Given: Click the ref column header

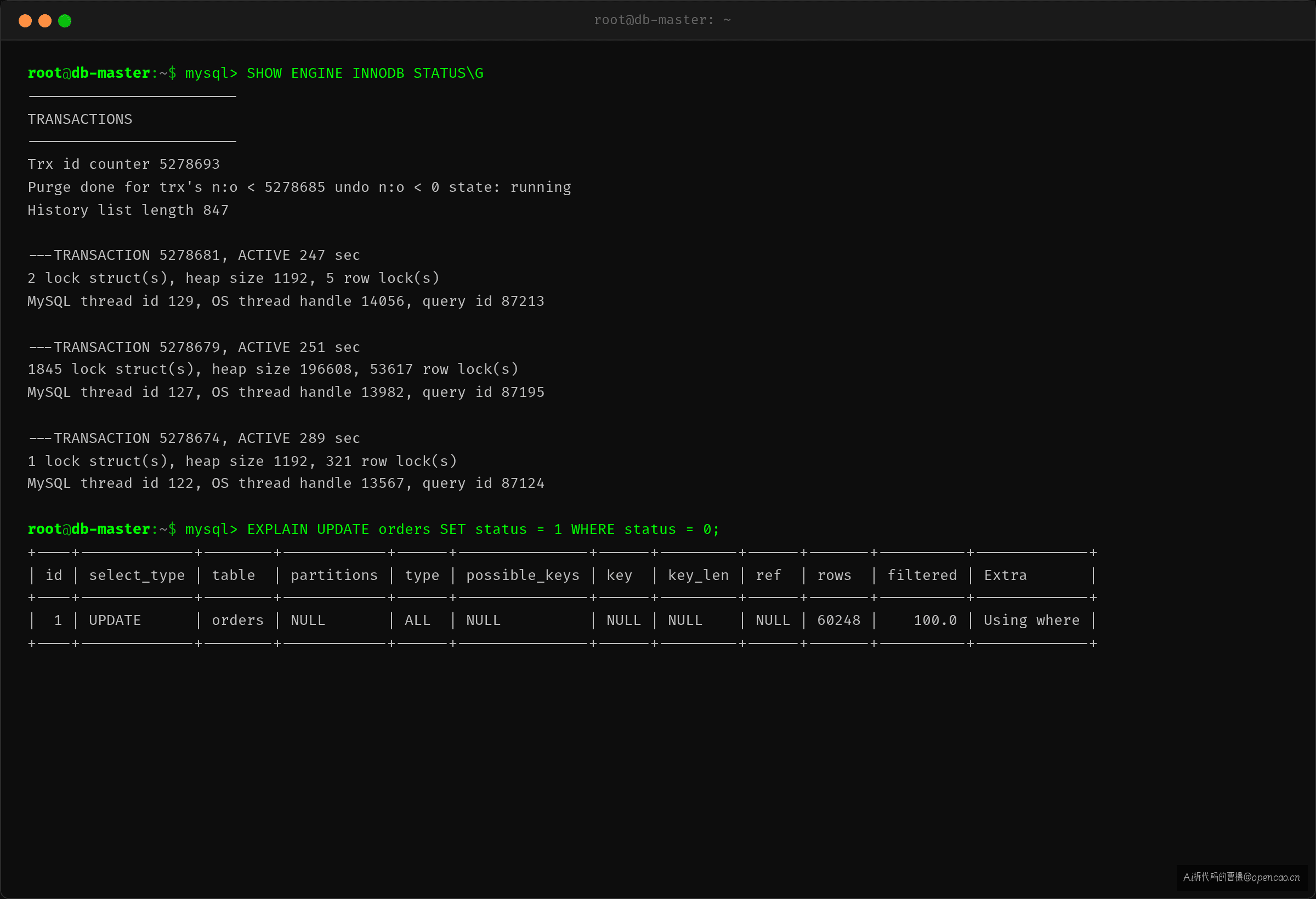Looking at the screenshot, I should click(x=768, y=575).
